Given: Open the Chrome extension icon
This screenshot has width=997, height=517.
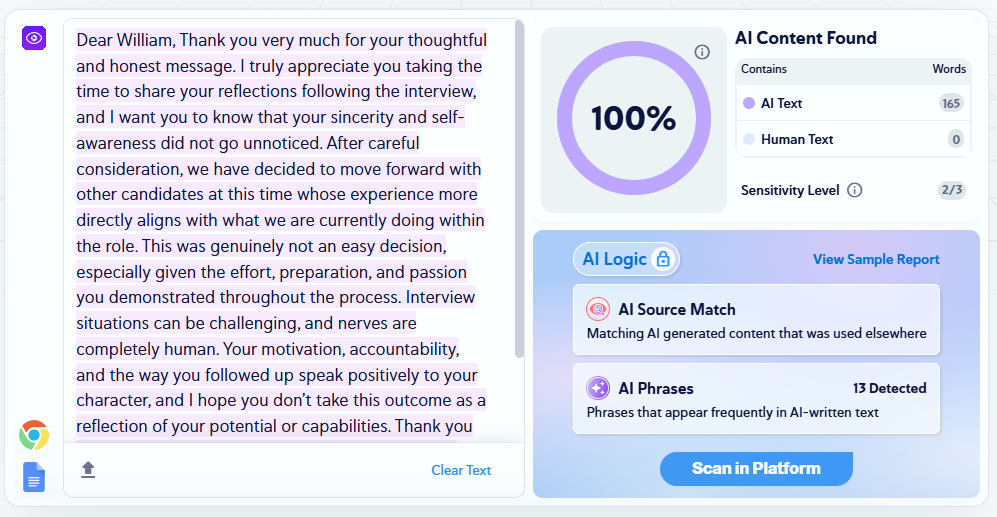Looking at the screenshot, I should pyautogui.click(x=34, y=436).
